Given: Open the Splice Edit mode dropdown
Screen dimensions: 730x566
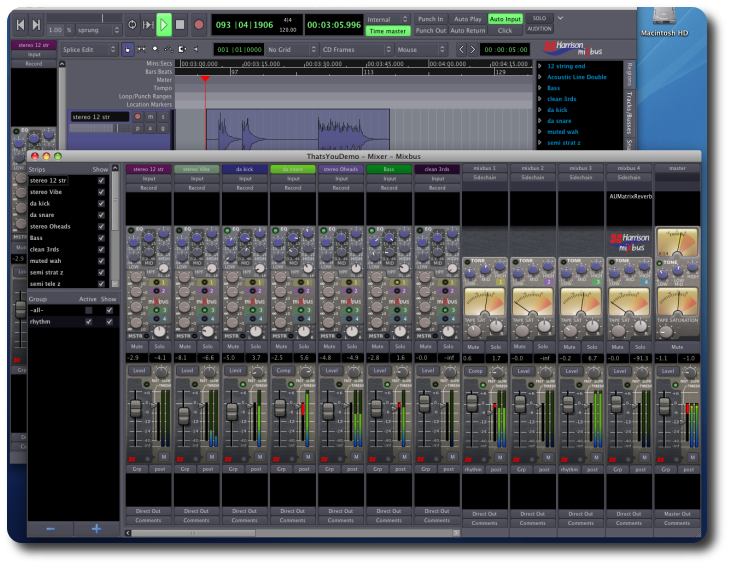Looking at the screenshot, I should click(87, 49).
